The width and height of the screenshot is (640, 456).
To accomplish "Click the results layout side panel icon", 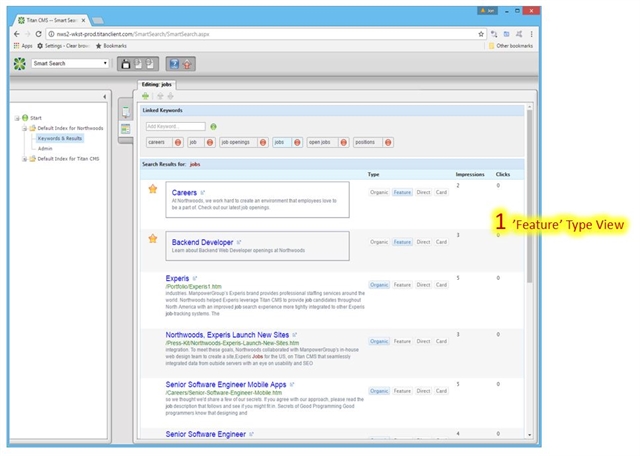I will (126, 129).
